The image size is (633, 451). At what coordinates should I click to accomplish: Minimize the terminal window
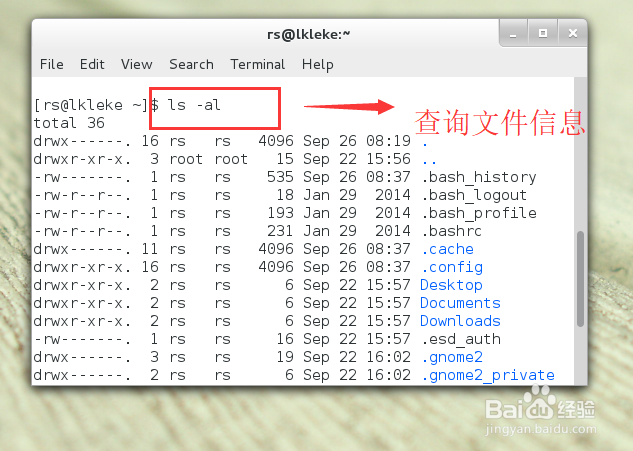point(513,34)
